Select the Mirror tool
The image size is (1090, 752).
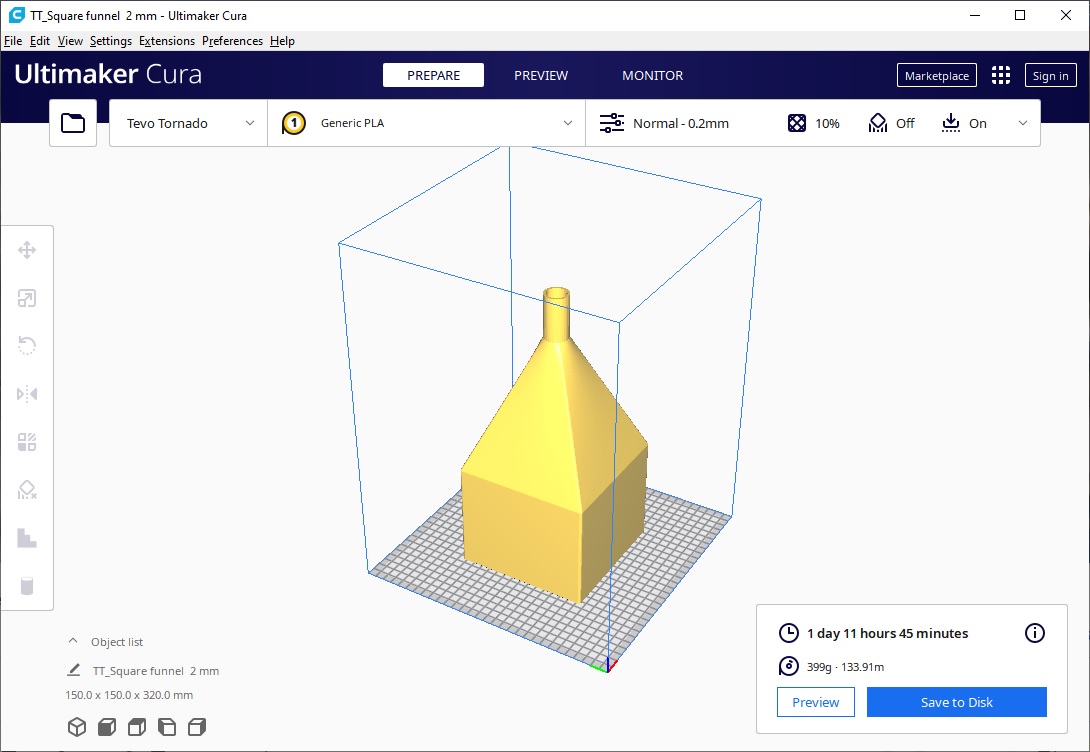pos(27,394)
